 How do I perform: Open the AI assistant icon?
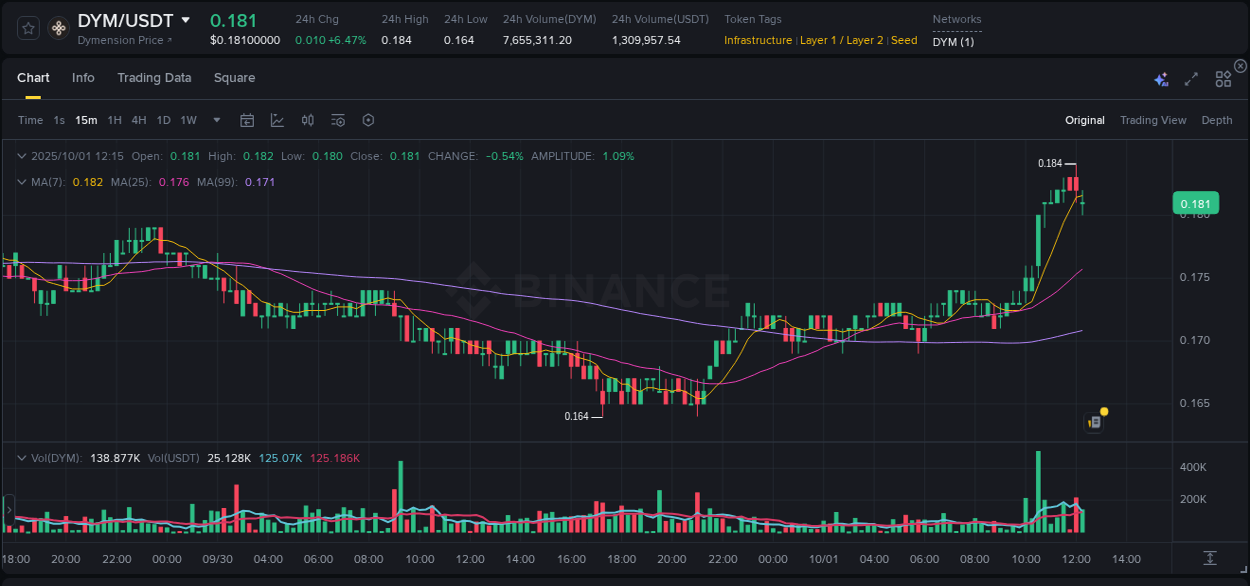coord(1160,79)
